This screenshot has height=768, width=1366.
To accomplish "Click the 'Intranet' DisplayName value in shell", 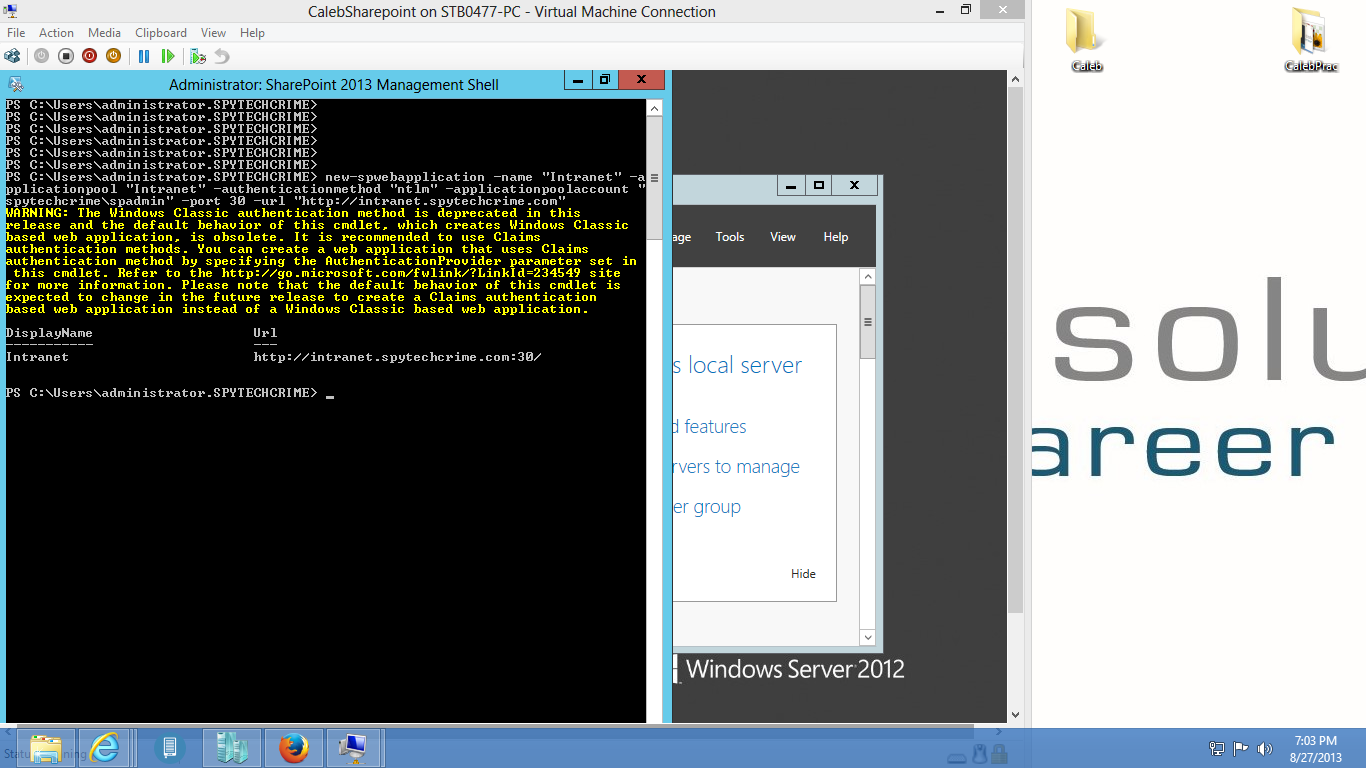I will 37,357.
